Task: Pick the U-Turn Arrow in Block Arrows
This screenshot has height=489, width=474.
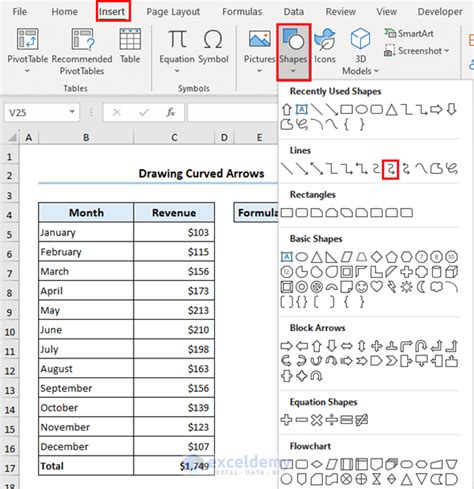Action: click(421, 346)
